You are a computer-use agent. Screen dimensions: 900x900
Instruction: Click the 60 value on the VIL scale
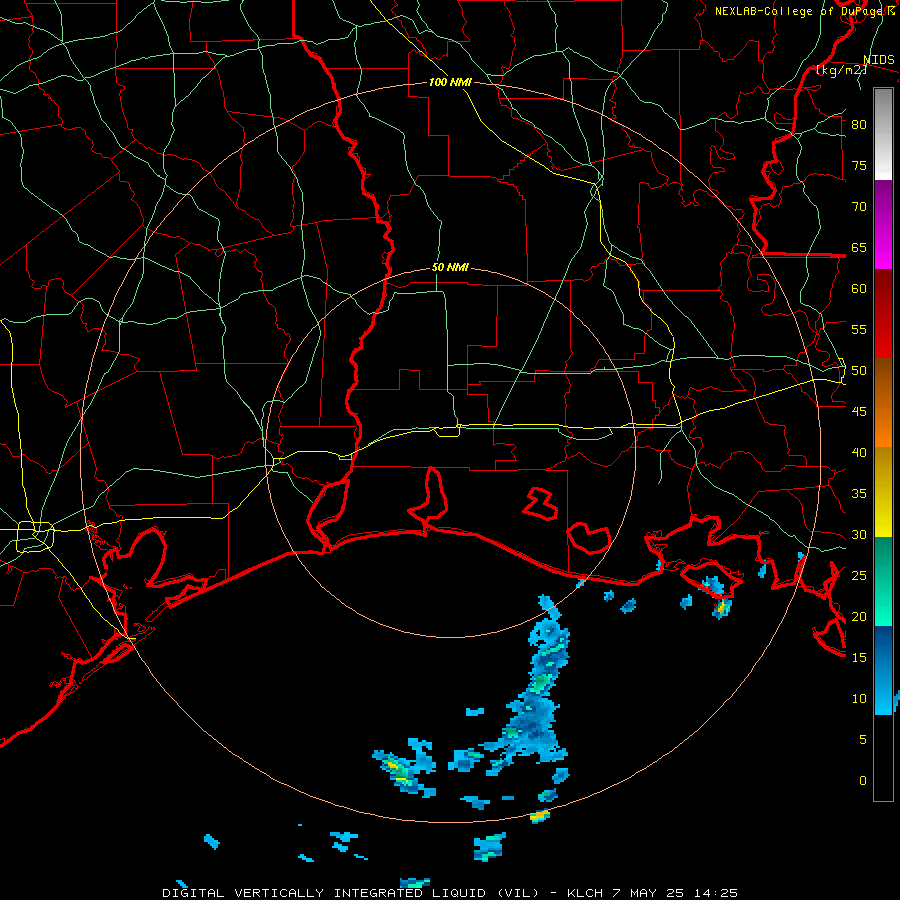click(x=859, y=289)
